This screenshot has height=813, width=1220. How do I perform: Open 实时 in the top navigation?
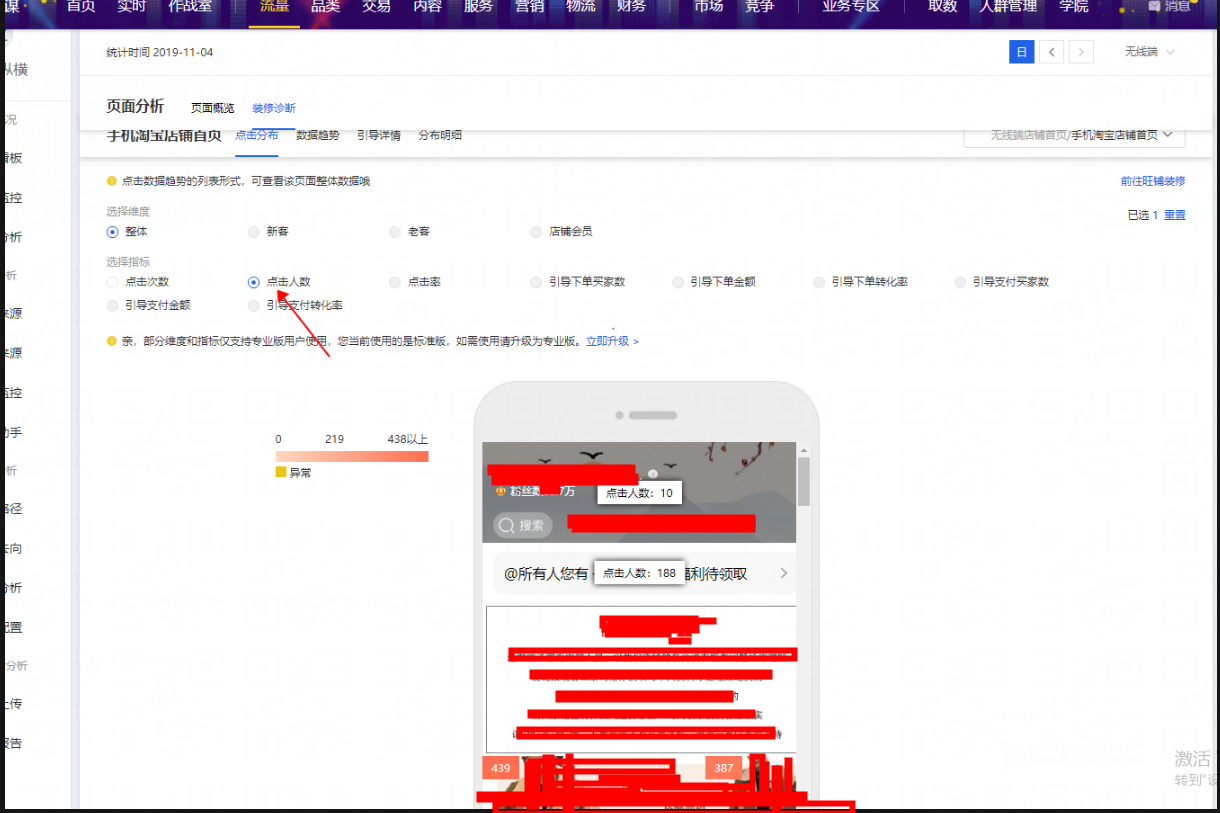click(x=132, y=7)
